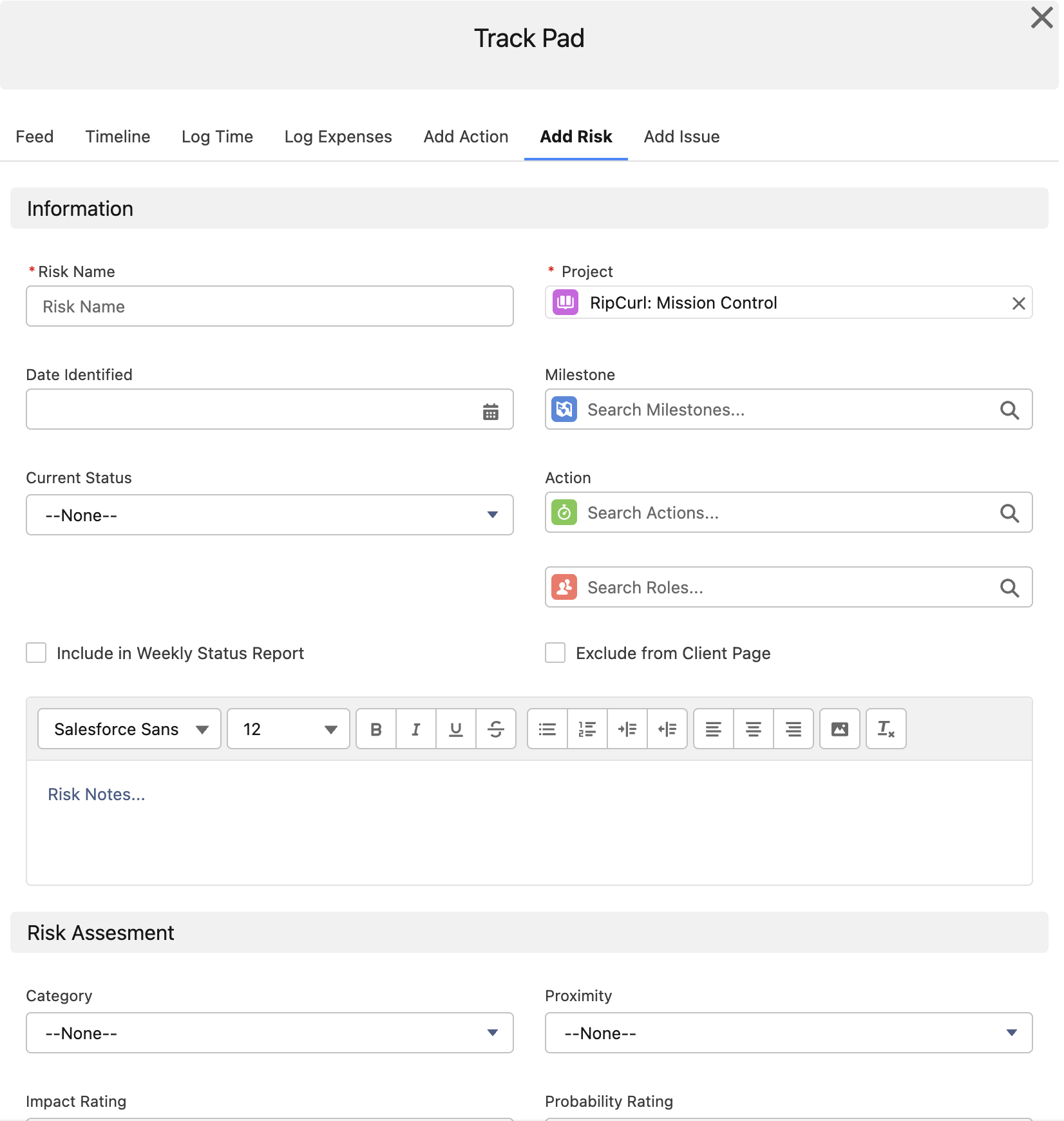Screen dimensions: 1064x1121
Task: Select the Add Risk tab
Action: pos(576,137)
